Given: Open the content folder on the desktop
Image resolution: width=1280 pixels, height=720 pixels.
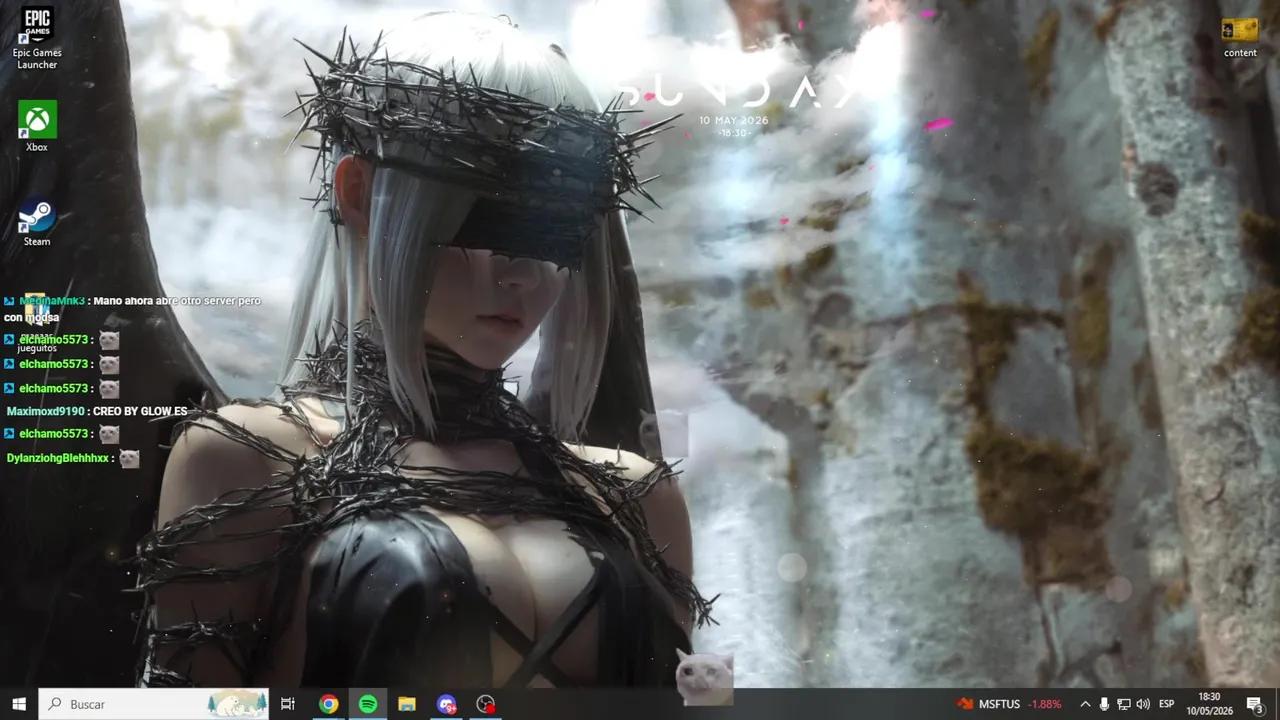Looking at the screenshot, I should tap(1240, 38).
